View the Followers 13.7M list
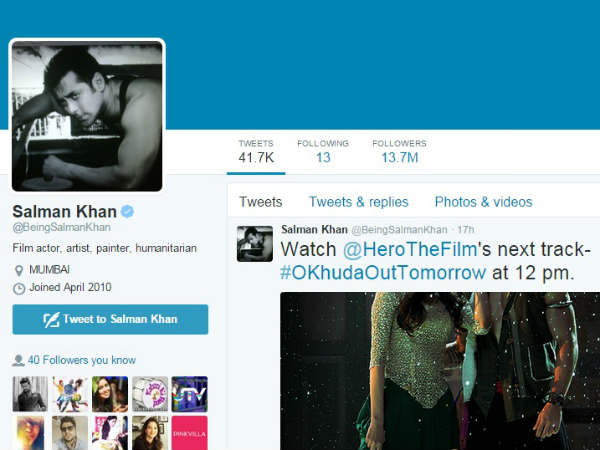This screenshot has width=600, height=450. pos(399,152)
